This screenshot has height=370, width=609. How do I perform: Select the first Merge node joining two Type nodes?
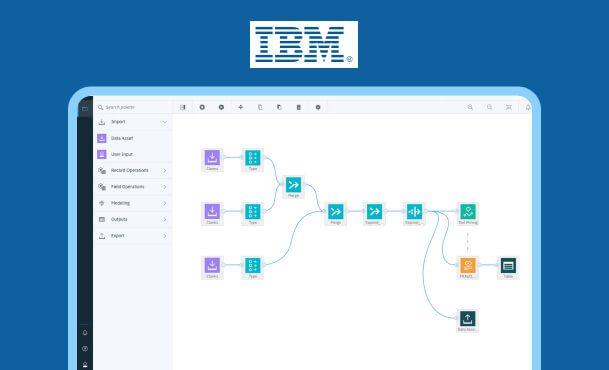[x=294, y=187]
